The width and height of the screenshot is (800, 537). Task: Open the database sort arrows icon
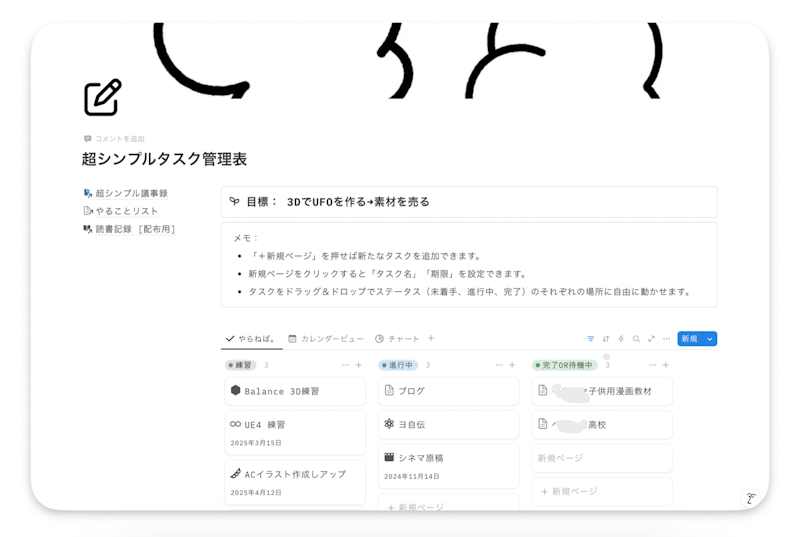tap(606, 339)
